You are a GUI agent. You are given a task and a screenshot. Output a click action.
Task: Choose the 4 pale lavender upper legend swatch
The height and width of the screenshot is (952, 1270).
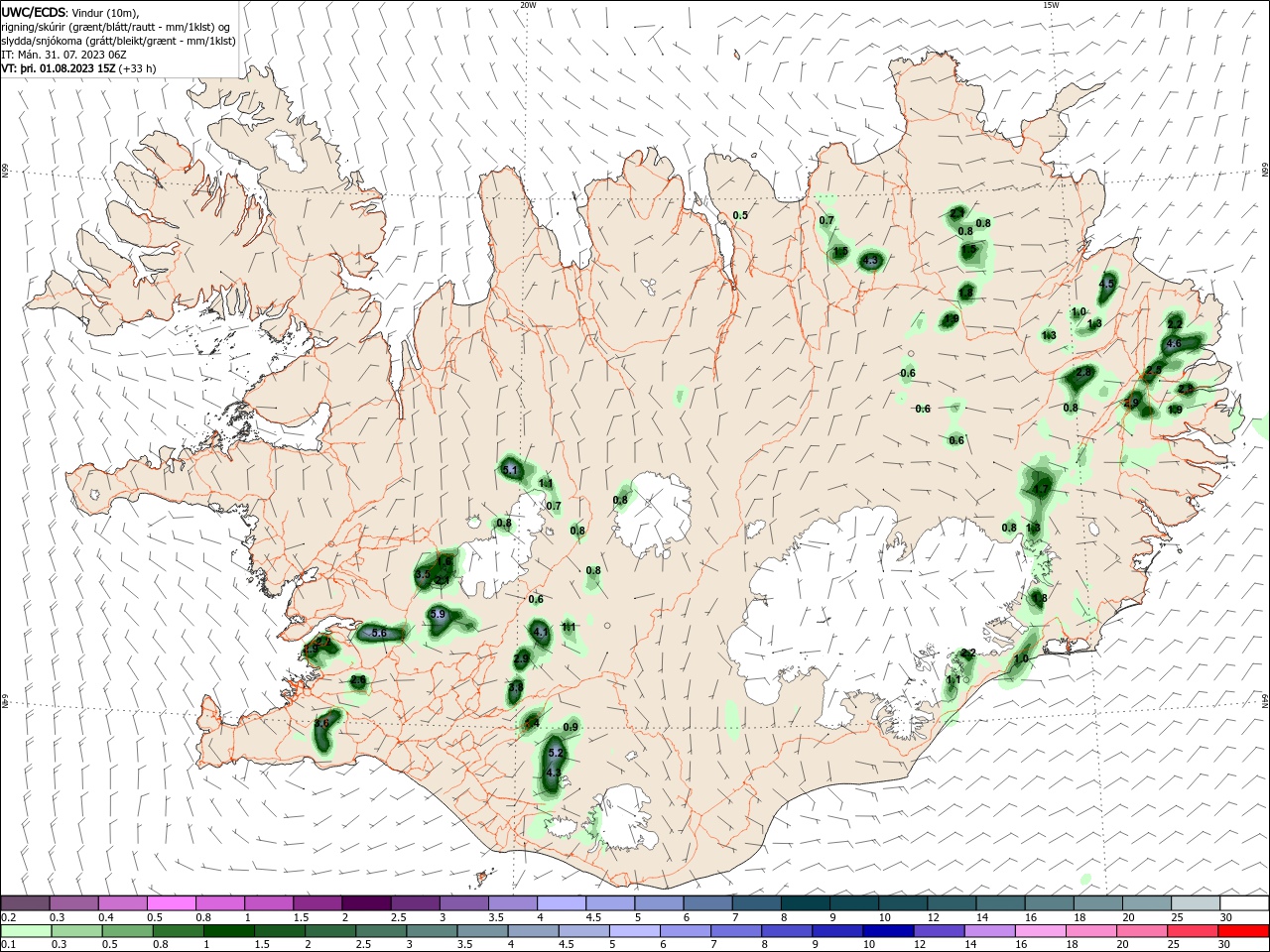coord(560,903)
